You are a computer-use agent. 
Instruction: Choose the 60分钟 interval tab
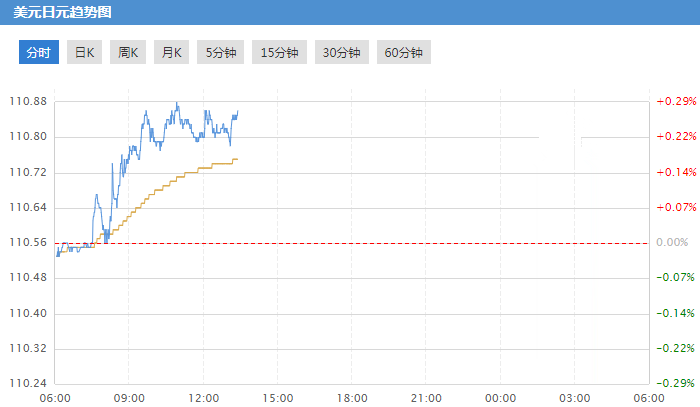(403, 53)
